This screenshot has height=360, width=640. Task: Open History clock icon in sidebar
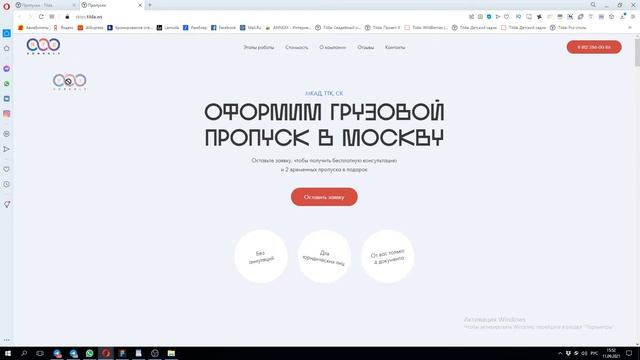(7, 184)
